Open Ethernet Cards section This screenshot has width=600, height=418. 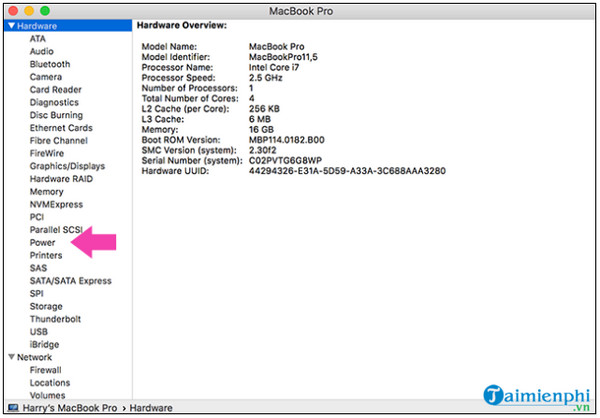tap(61, 128)
